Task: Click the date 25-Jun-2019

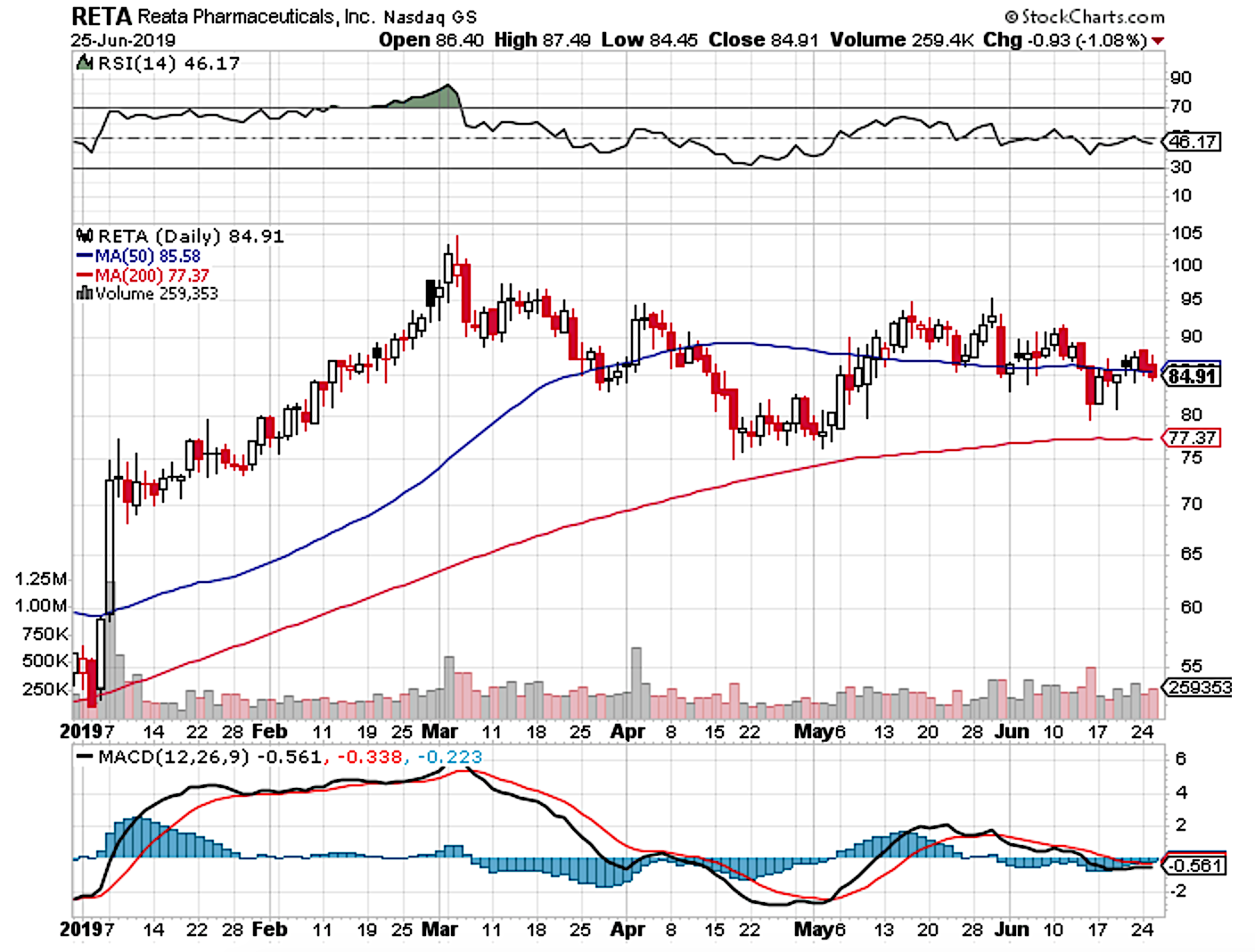Action: point(123,40)
